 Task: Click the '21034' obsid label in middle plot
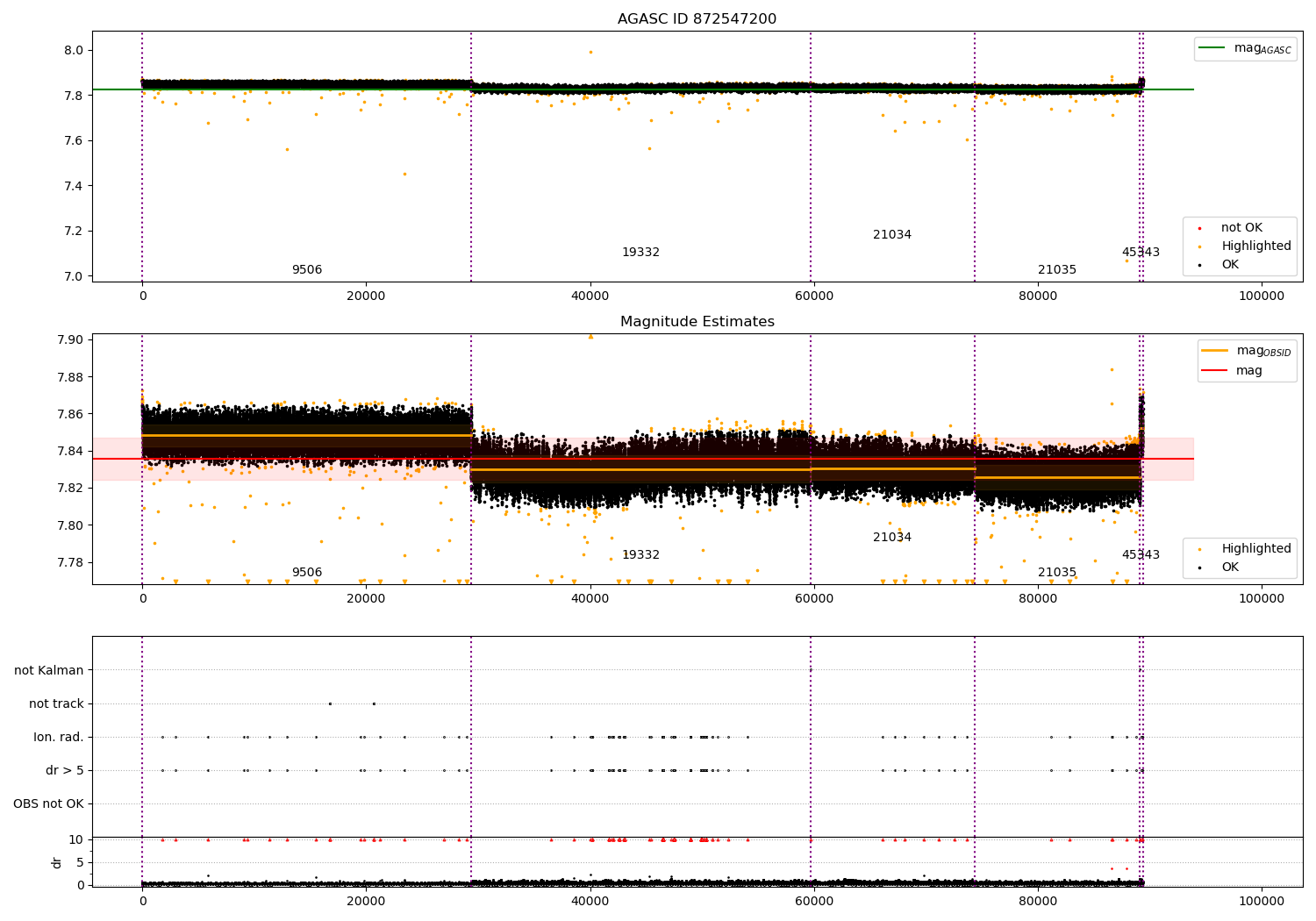click(892, 538)
